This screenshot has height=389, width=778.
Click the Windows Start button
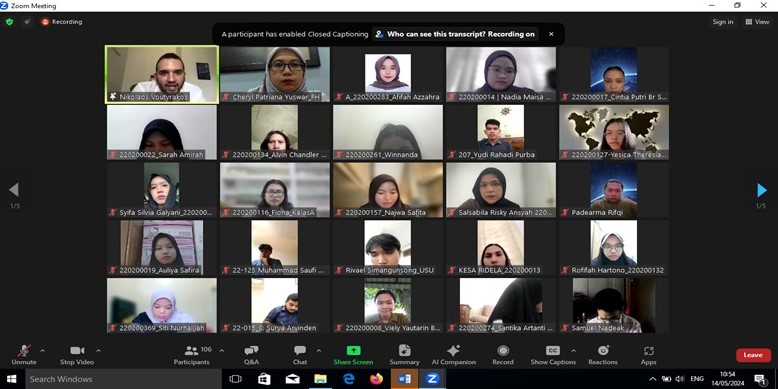pyautogui.click(x=11, y=379)
